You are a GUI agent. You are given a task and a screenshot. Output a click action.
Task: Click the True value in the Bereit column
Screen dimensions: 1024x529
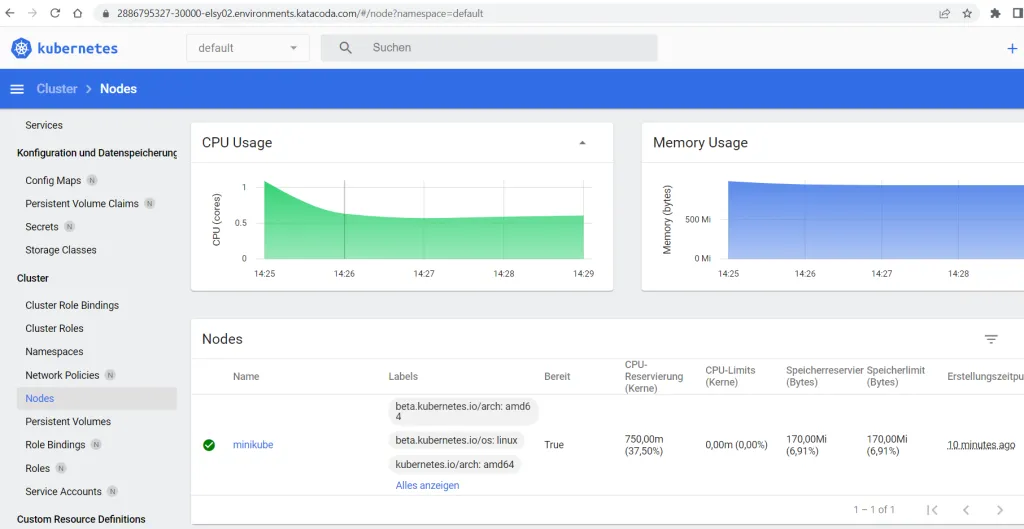click(554, 445)
